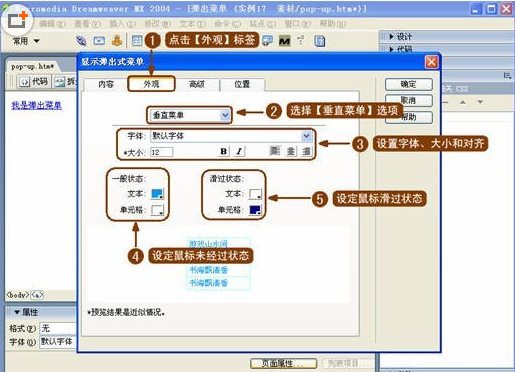Switch to the 高级 tab
Viewport: 515px width, 372px height.
tap(197, 84)
